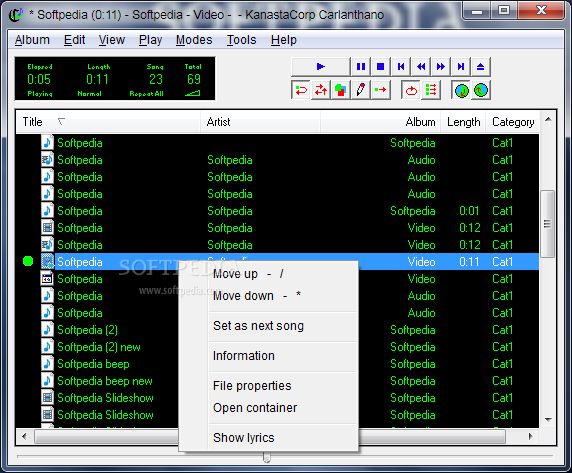
Task: Start playback with the Play button
Action: tap(320, 67)
